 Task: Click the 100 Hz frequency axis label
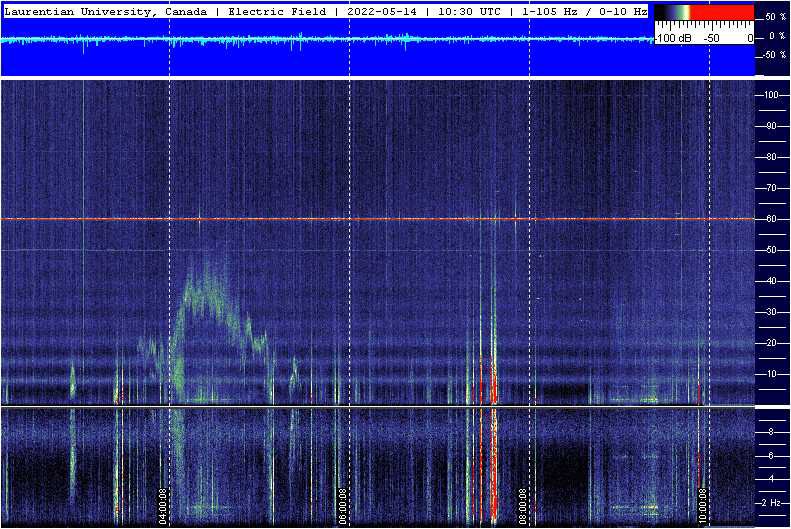pos(771,95)
